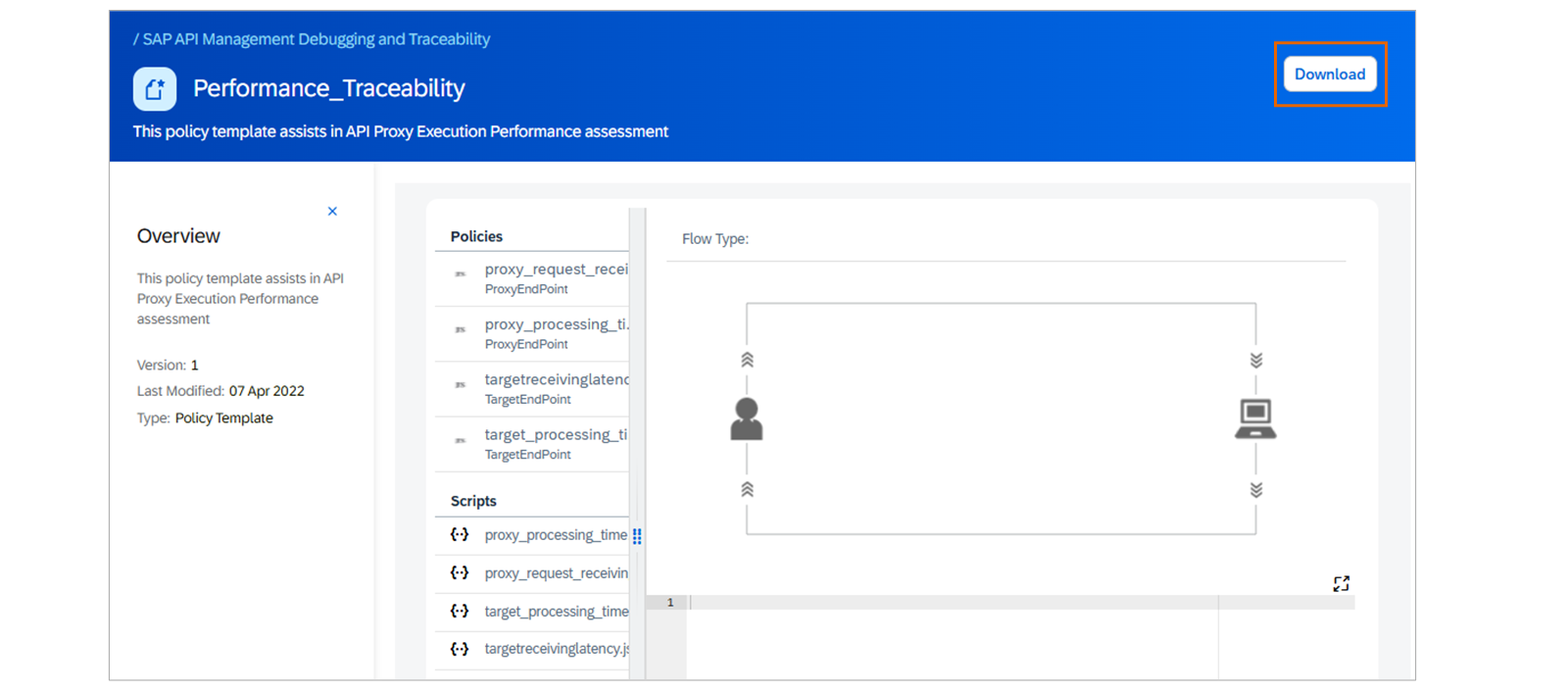Click the icon beside target_processing_ti policy

click(x=460, y=440)
